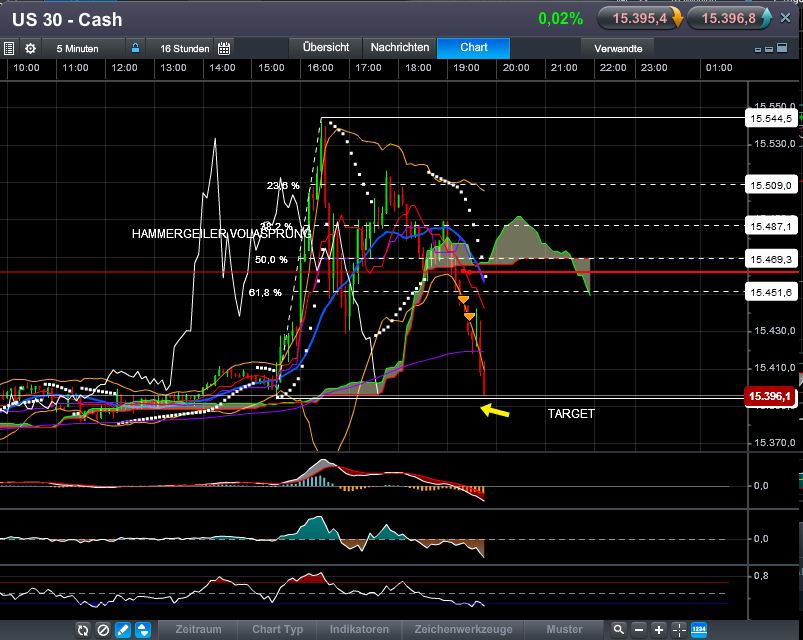Zoom out with the minus icon

639,629
